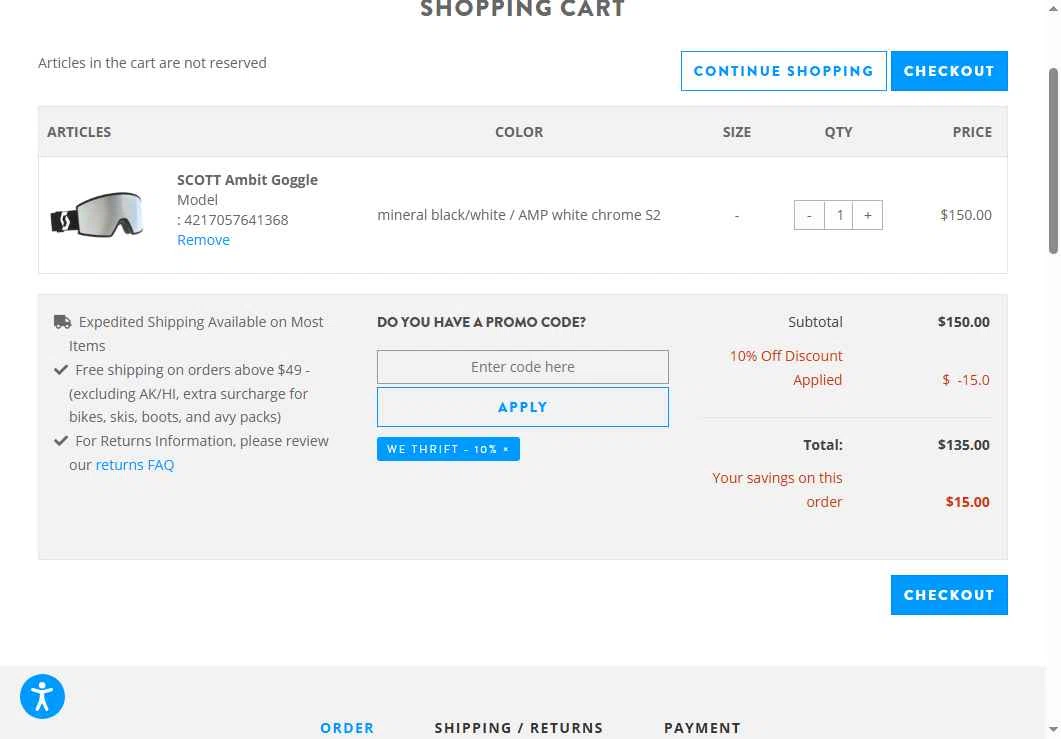Switch to Shipping / Returns footer tab

click(x=518, y=728)
